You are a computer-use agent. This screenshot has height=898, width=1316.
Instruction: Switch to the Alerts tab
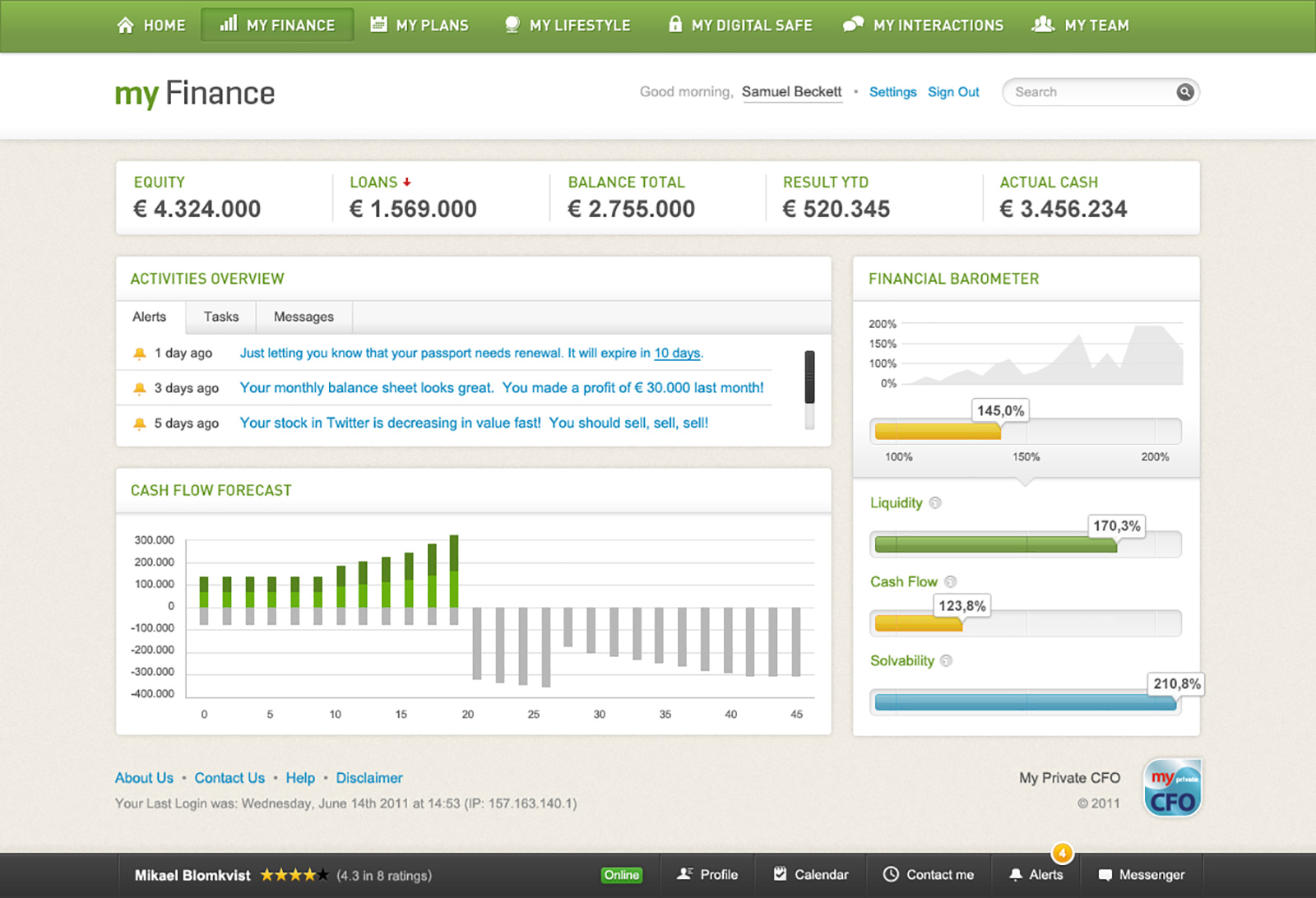tap(150, 317)
